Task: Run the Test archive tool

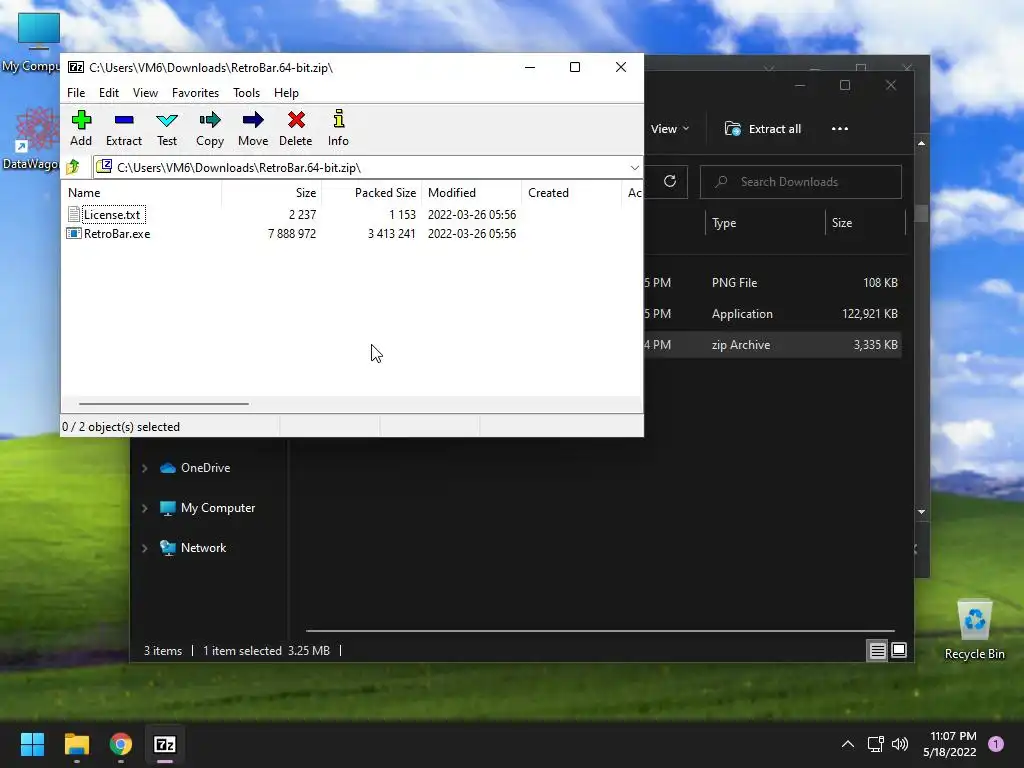Action: (x=167, y=128)
